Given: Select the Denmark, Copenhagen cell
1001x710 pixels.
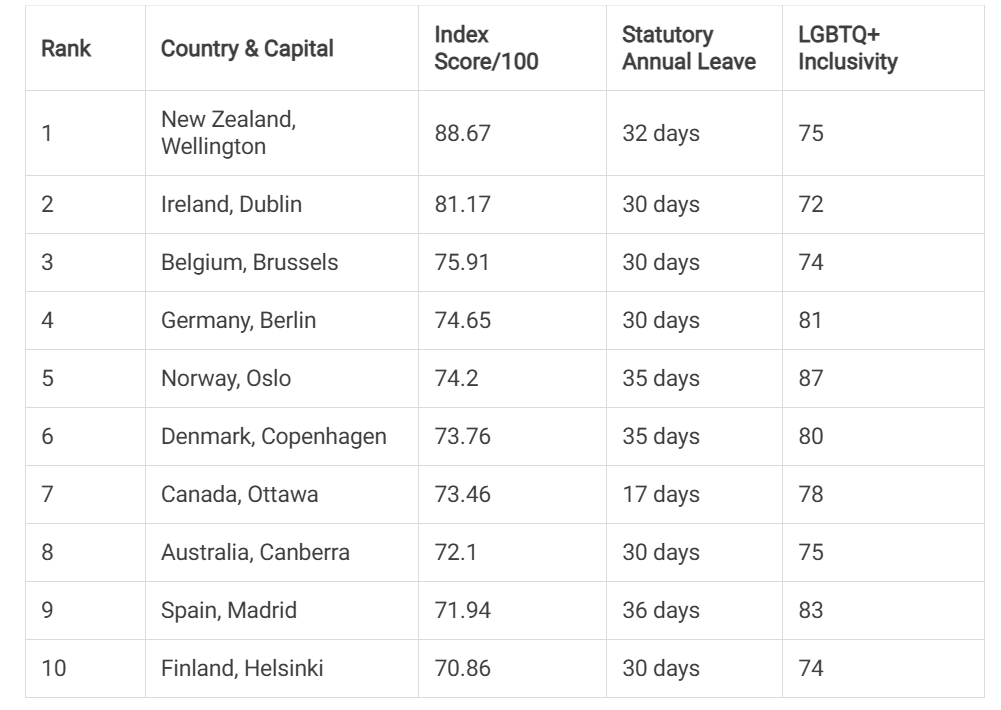Looking at the screenshot, I should tap(273, 437).
